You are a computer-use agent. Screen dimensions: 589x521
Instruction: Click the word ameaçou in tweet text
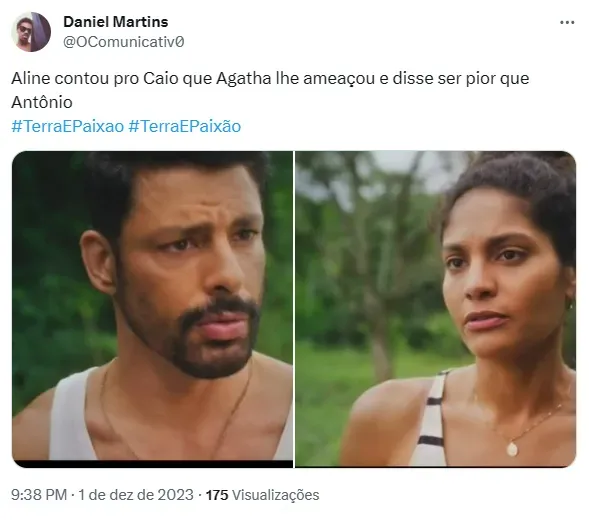(x=338, y=79)
